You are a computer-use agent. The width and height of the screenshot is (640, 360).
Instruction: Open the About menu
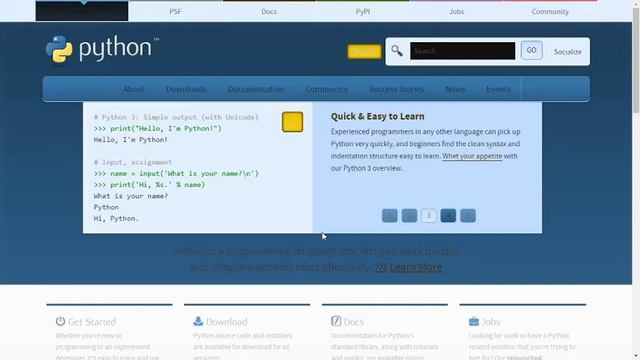coord(133,89)
